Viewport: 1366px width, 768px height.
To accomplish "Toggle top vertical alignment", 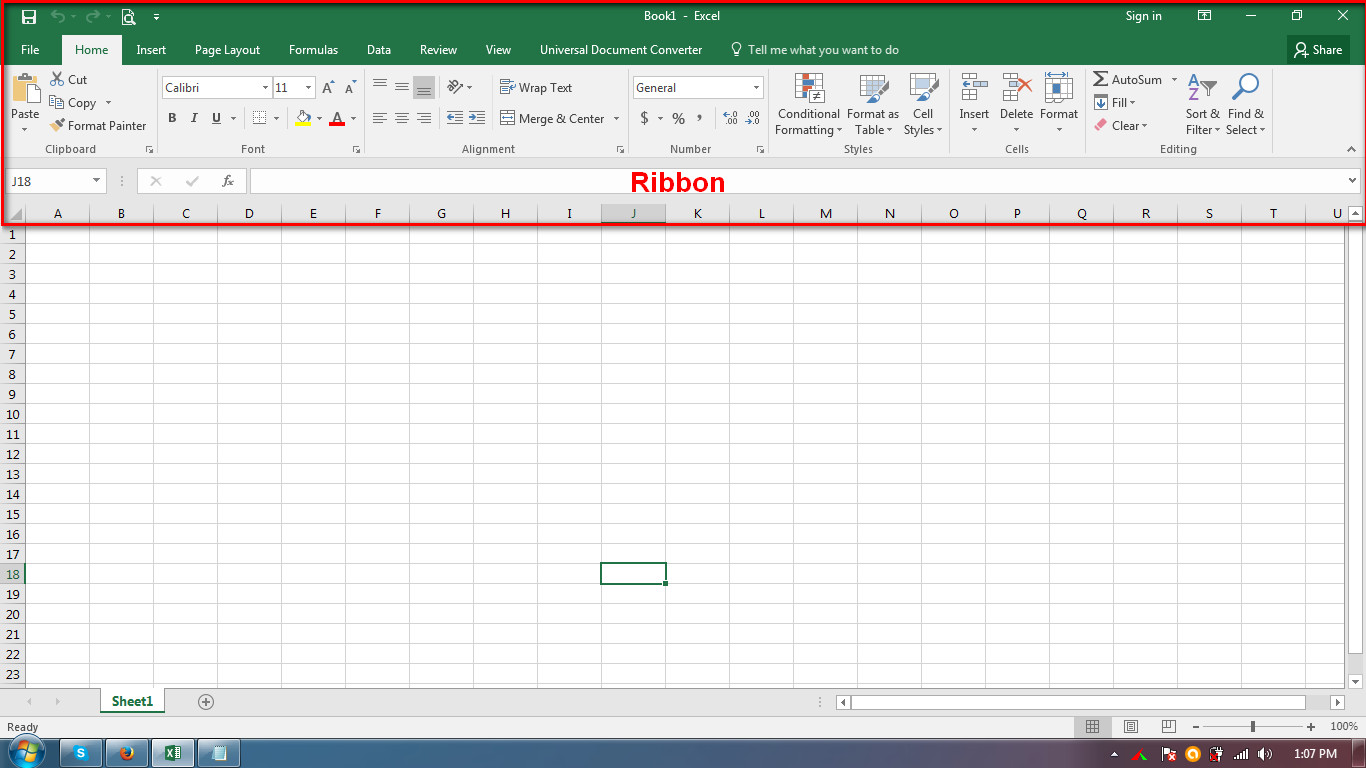I will point(380,87).
